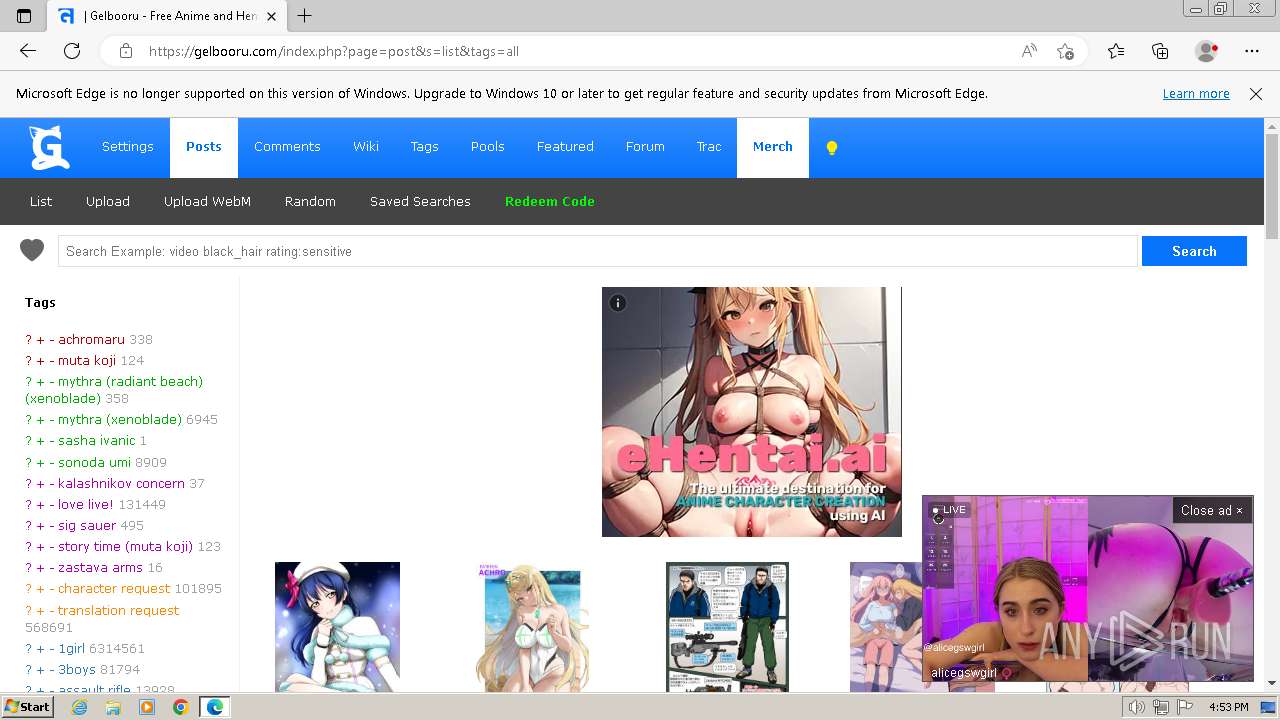Go to the Forum
The width and height of the screenshot is (1280, 720).
coord(645,147)
